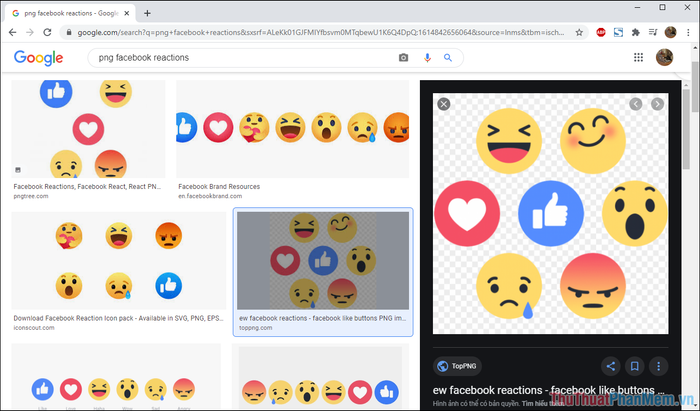Open the large preview reactions image
Screen dimensions: 700x411
[x=550, y=213]
